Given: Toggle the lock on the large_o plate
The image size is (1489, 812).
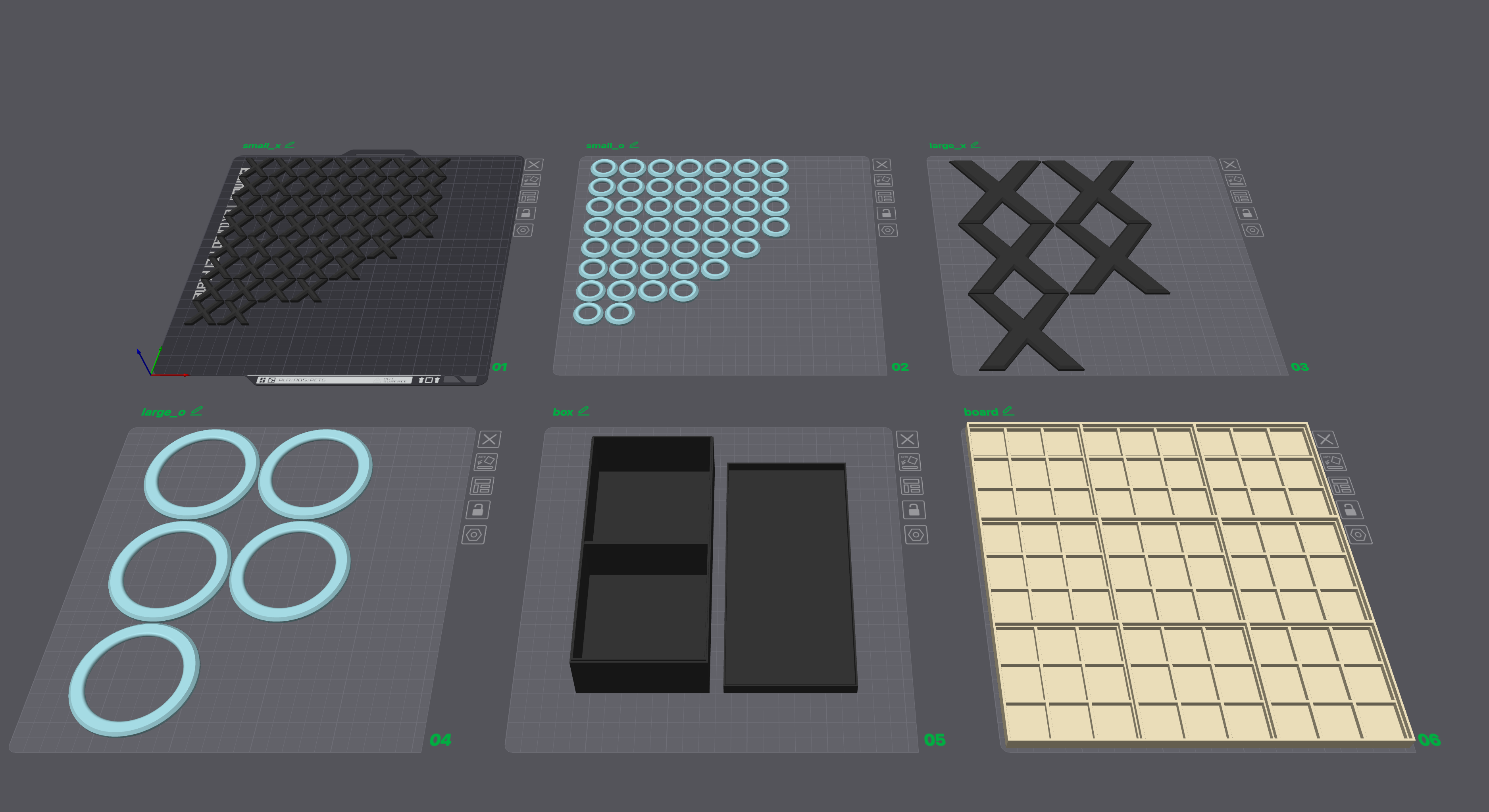Looking at the screenshot, I should tap(478, 510).
